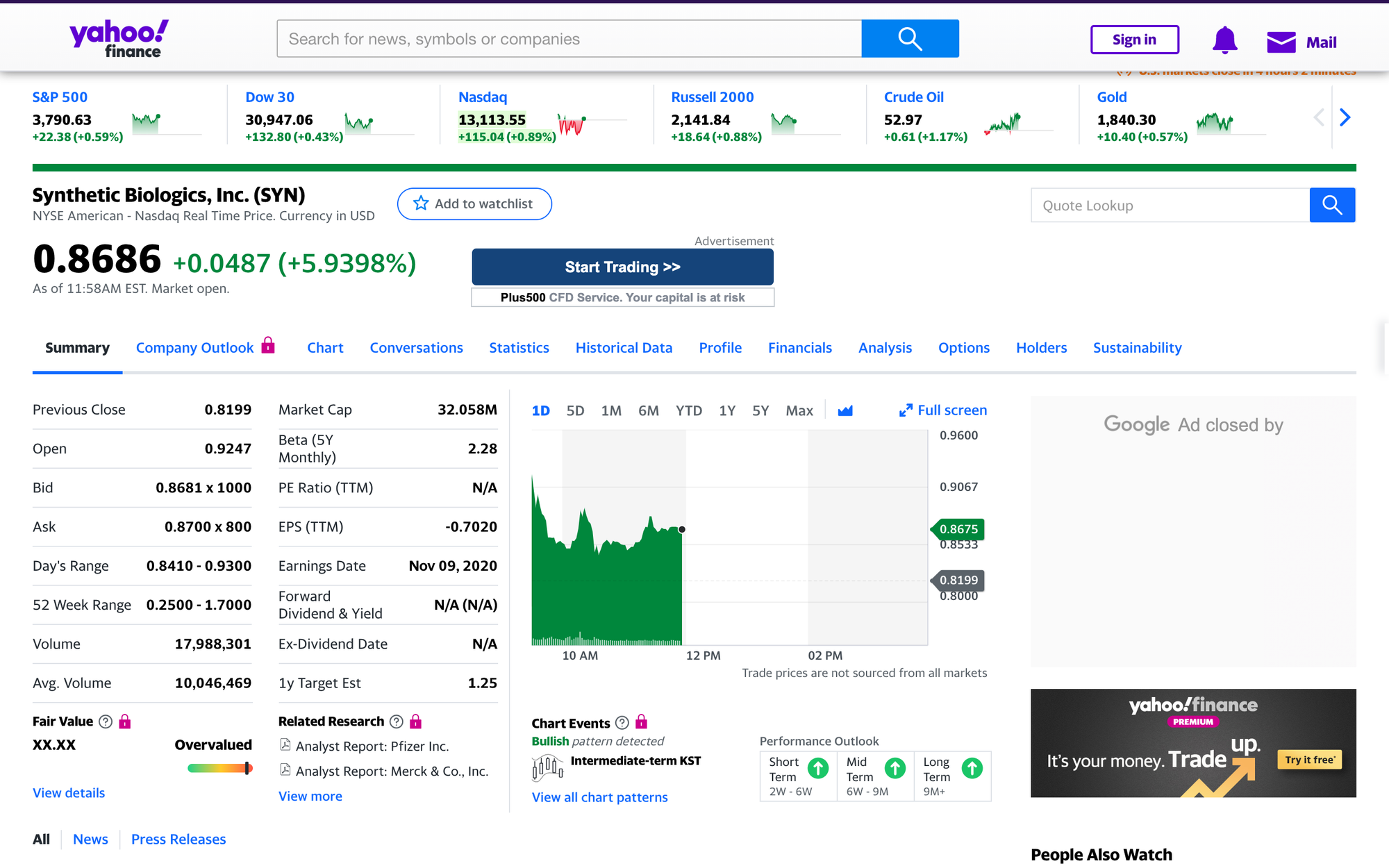Viewport: 1389px width, 868px height.
Task: Show previous market indices with left arrow
Action: pos(1319,117)
